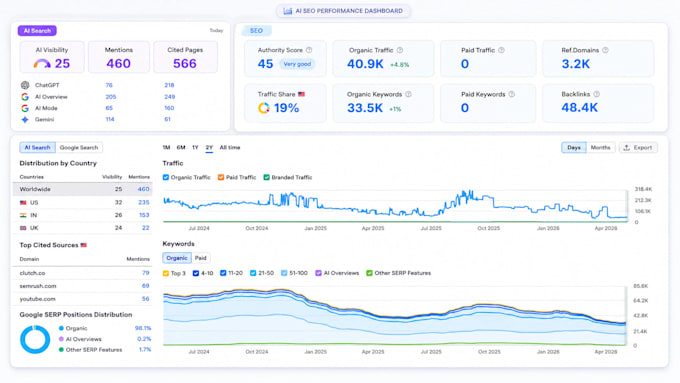The height and width of the screenshot is (383, 680).
Task: Open the Paid Traffic info icon
Action: tap(501, 50)
